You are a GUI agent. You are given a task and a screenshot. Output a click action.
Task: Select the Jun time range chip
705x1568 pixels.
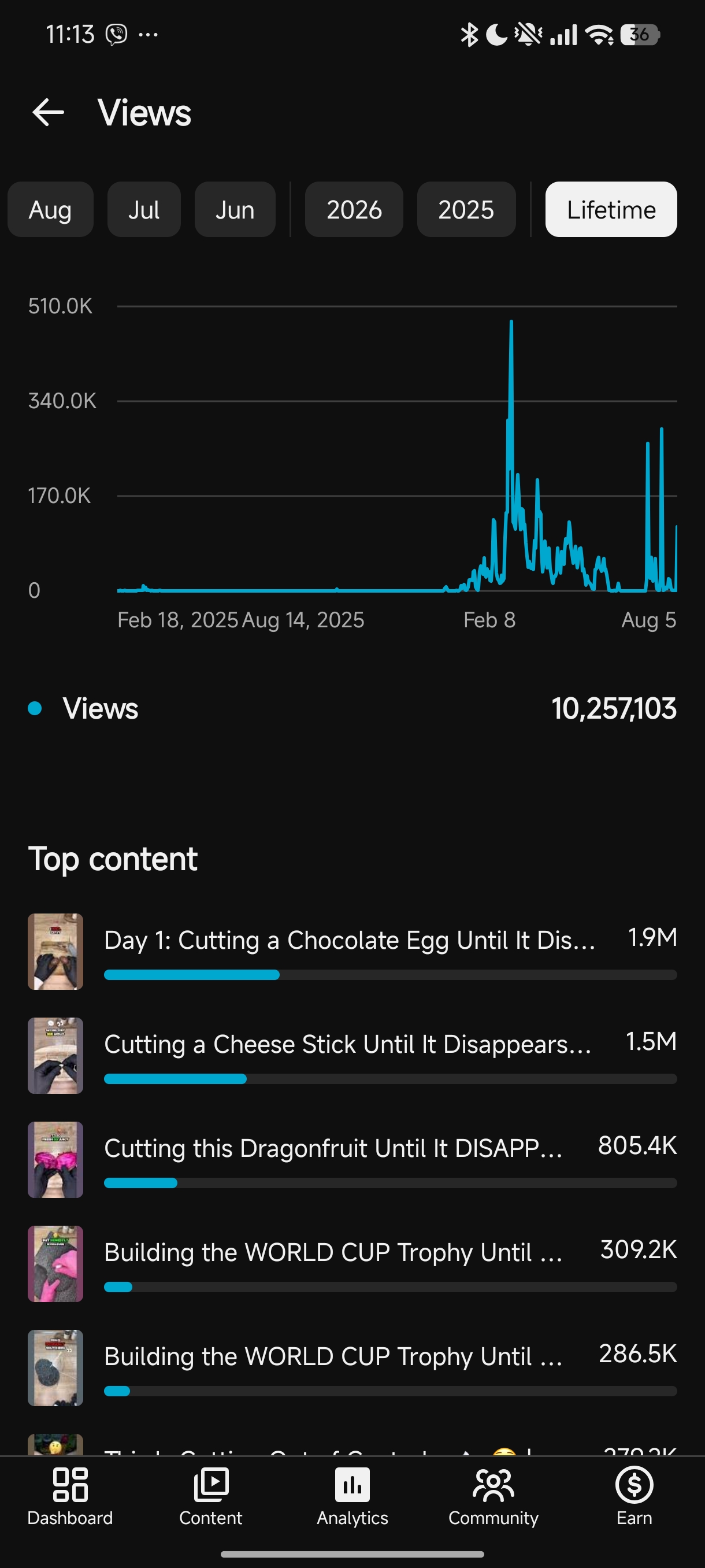click(x=235, y=209)
